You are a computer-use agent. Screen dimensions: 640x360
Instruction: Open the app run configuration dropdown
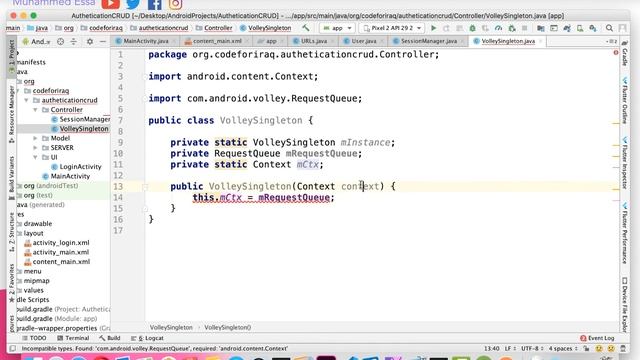[x=337, y=28]
